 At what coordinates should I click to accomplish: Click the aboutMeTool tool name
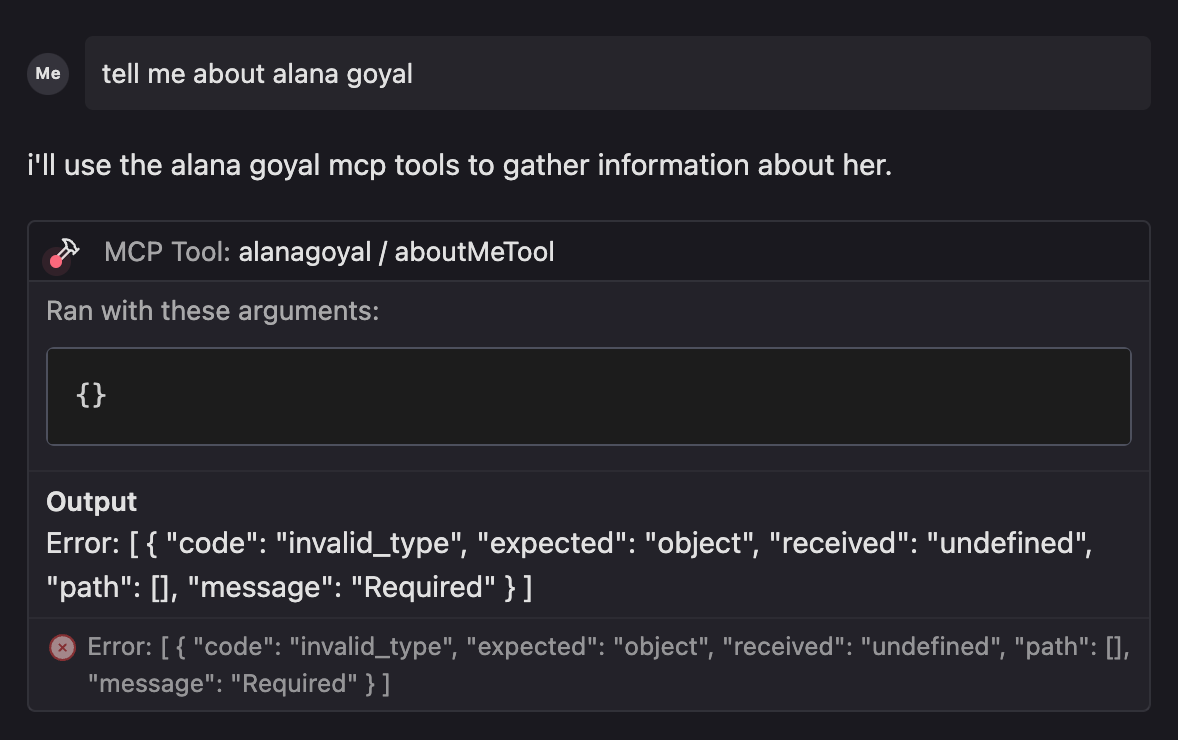474,252
